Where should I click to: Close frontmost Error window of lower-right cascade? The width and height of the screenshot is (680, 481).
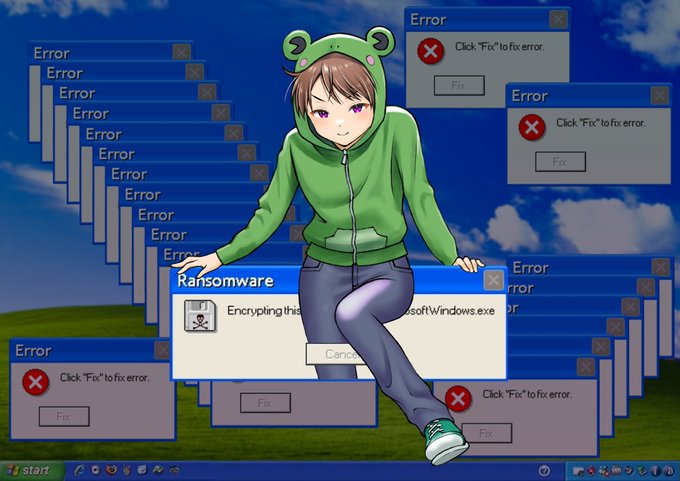[x=586, y=367]
